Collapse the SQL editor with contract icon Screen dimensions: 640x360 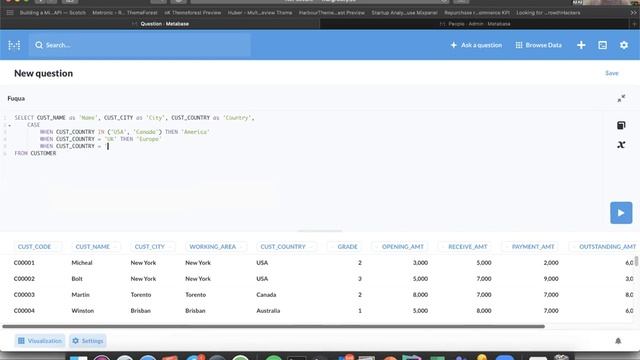621,98
